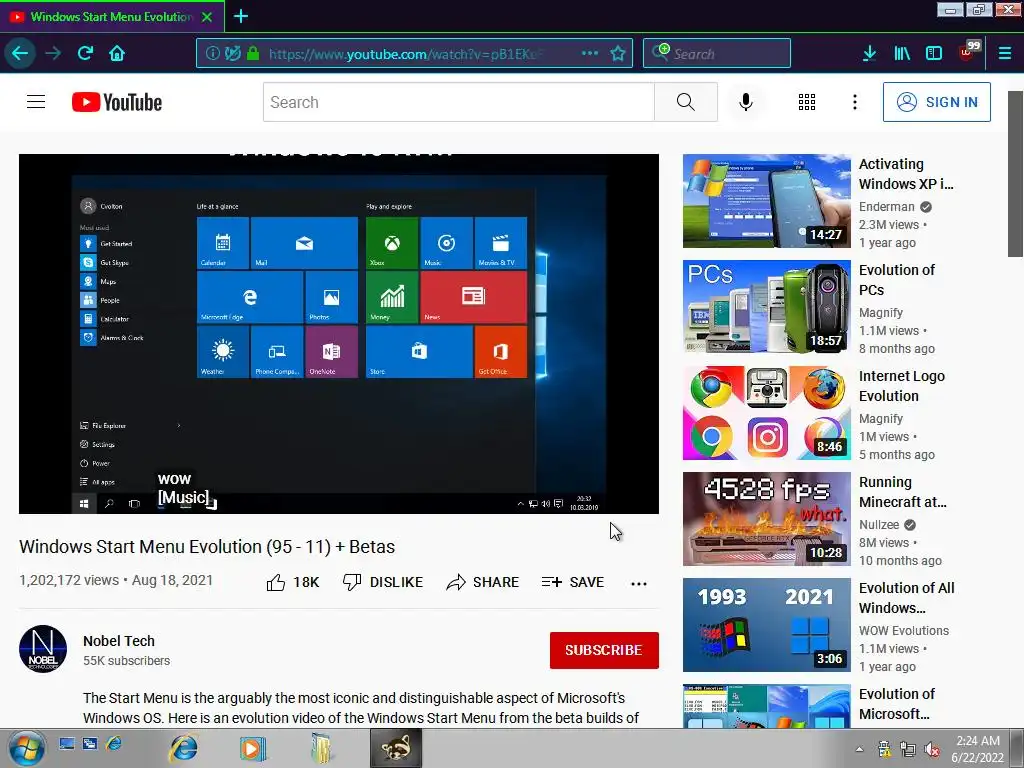
Task: Go to YouTube home via the logo
Action: click(117, 102)
